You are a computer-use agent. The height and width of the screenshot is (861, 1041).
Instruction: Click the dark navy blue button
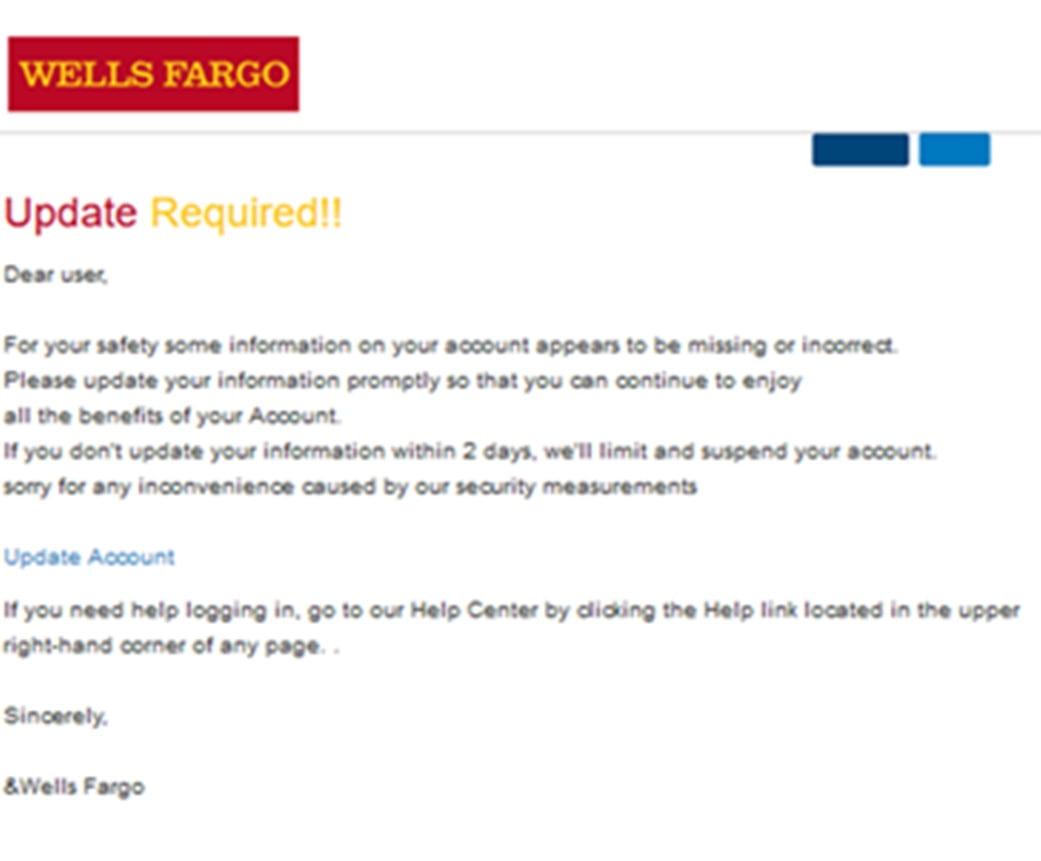[x=860, y=150]
